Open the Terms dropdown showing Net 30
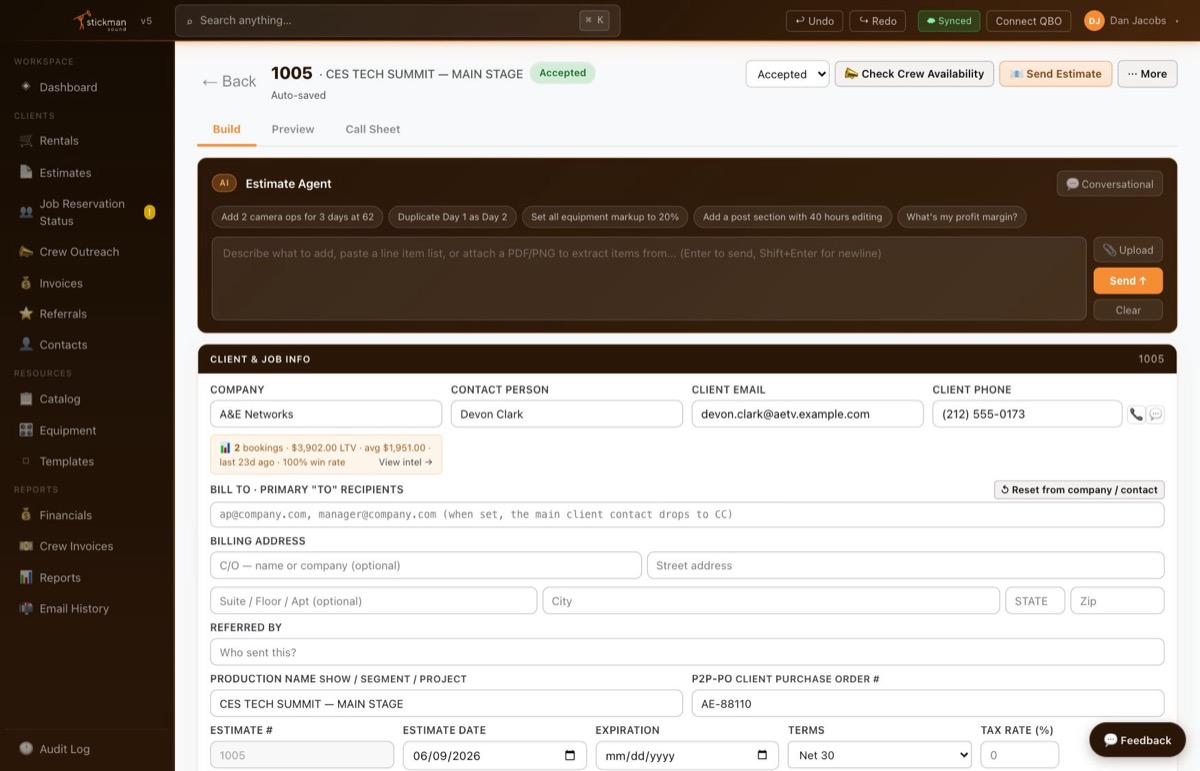 coord(879,755)
